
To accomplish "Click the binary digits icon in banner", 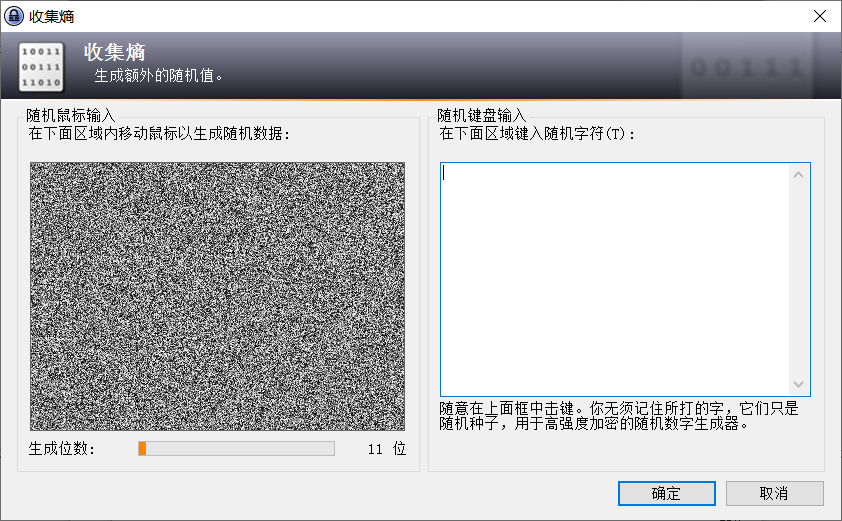I will (x=41, y=66).
